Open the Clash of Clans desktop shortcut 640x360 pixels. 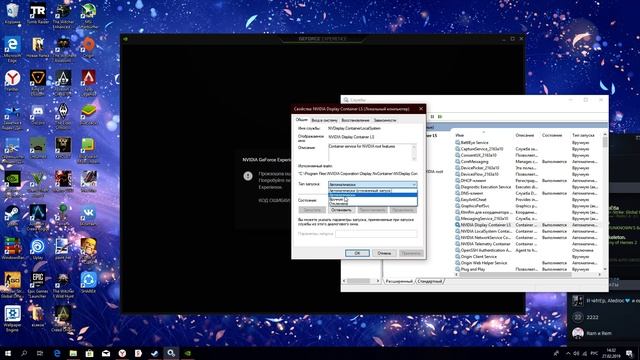[x=89, y=251]
